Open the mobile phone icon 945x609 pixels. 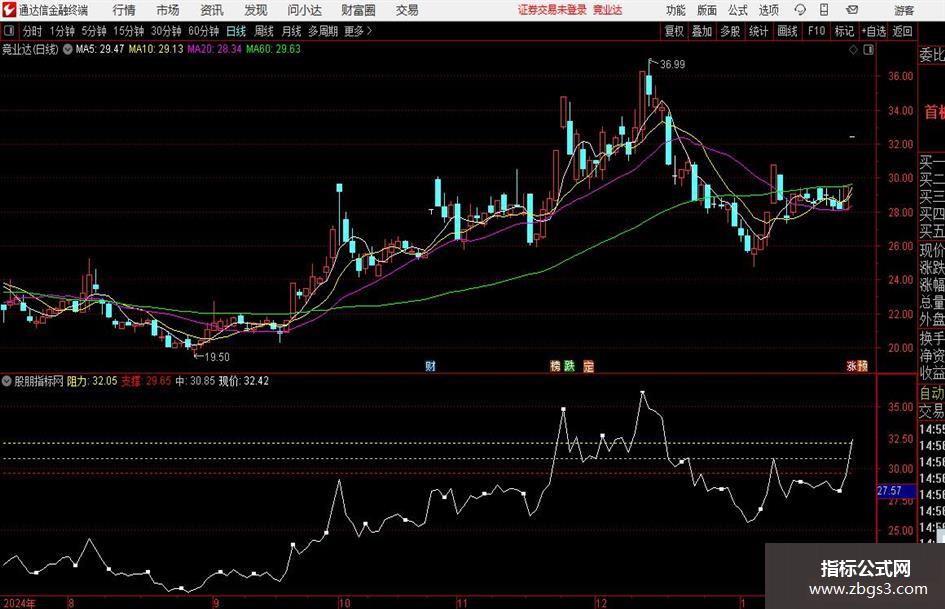tap(824, 10)
